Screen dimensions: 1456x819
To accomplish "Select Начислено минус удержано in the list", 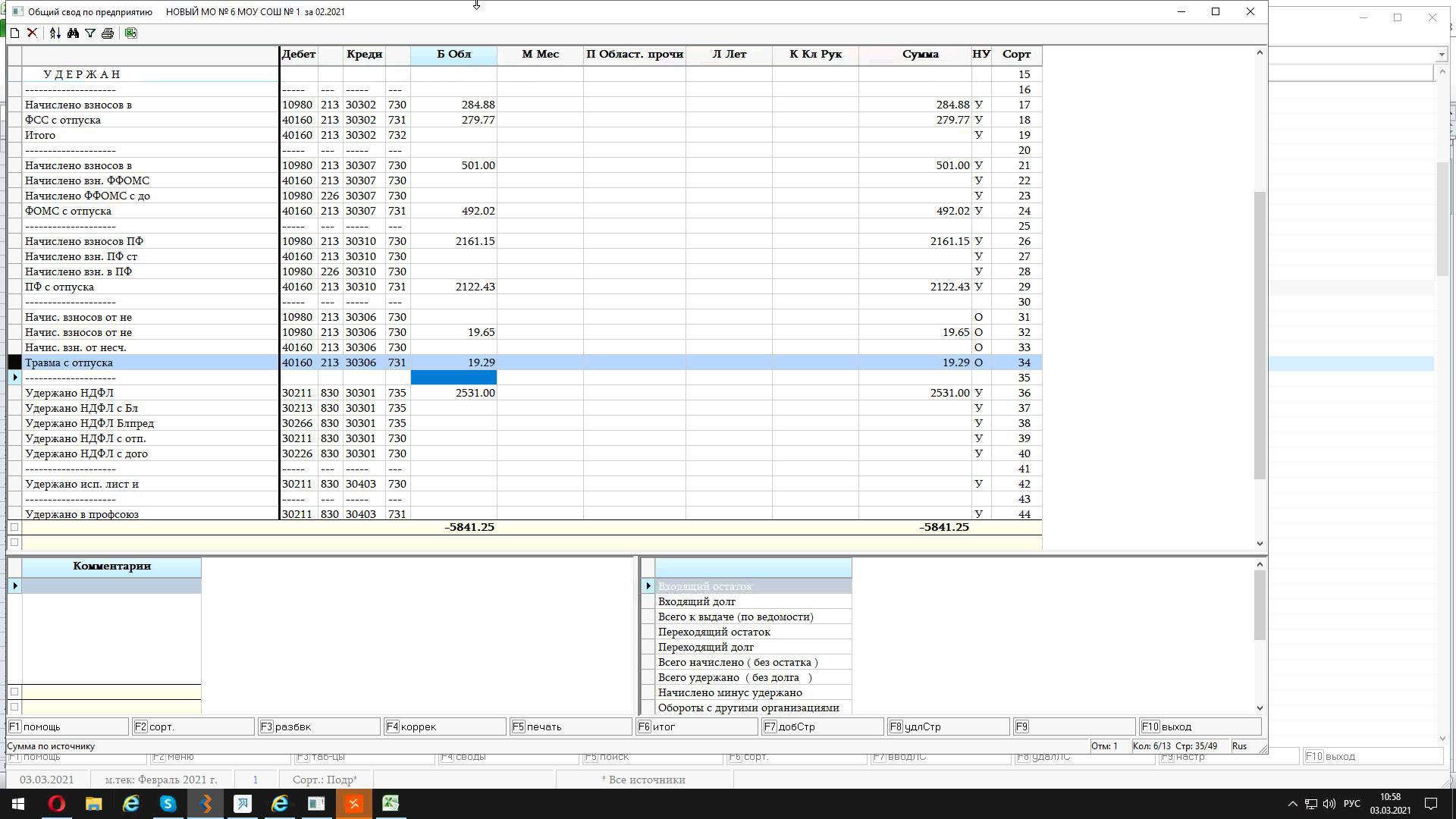I will tap(753, 692).
